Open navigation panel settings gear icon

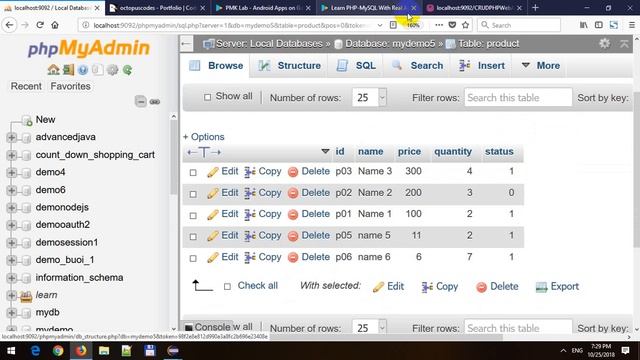[112, 70]
